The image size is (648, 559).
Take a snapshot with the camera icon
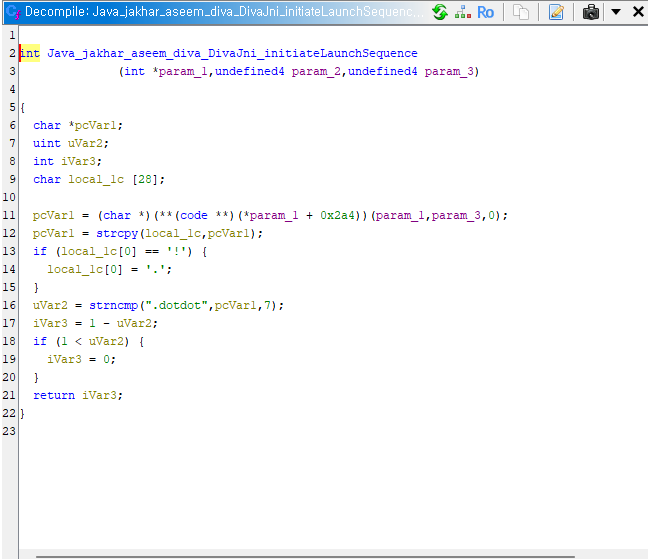pos(591,12)
